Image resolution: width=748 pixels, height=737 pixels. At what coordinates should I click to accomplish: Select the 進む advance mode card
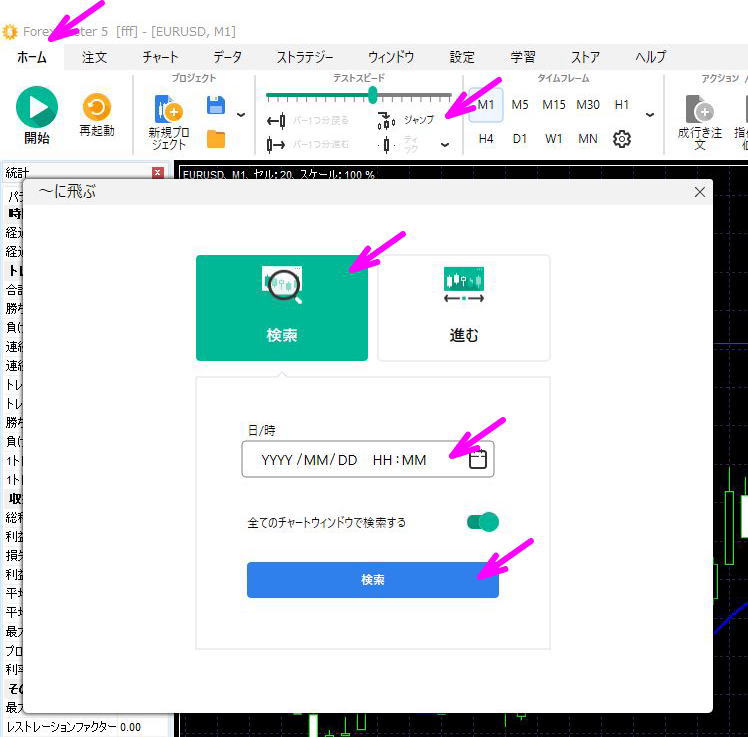click(x=464, y=308)
